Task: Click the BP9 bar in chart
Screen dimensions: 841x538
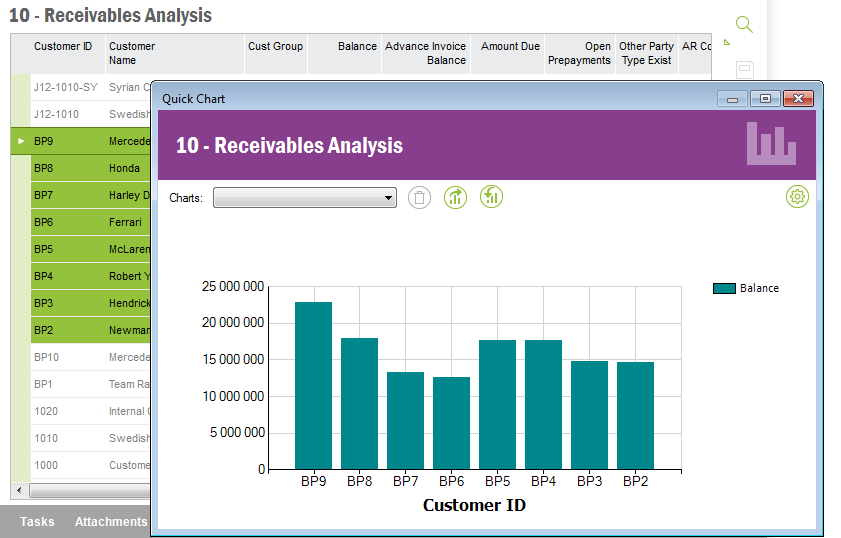Action: pyautogui.click(x=313, y=385)
